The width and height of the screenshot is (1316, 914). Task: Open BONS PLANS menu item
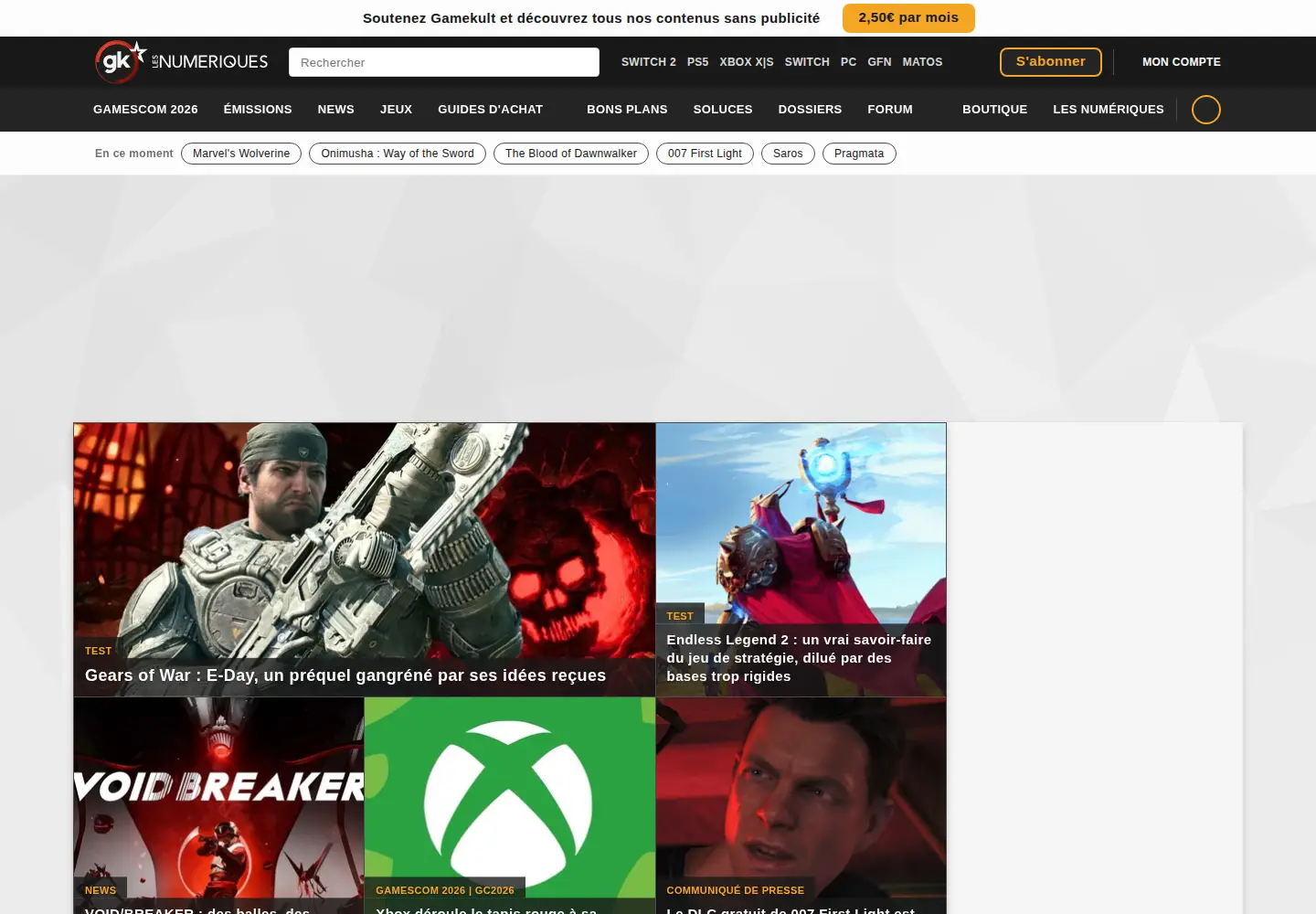(x=627, y=110)
